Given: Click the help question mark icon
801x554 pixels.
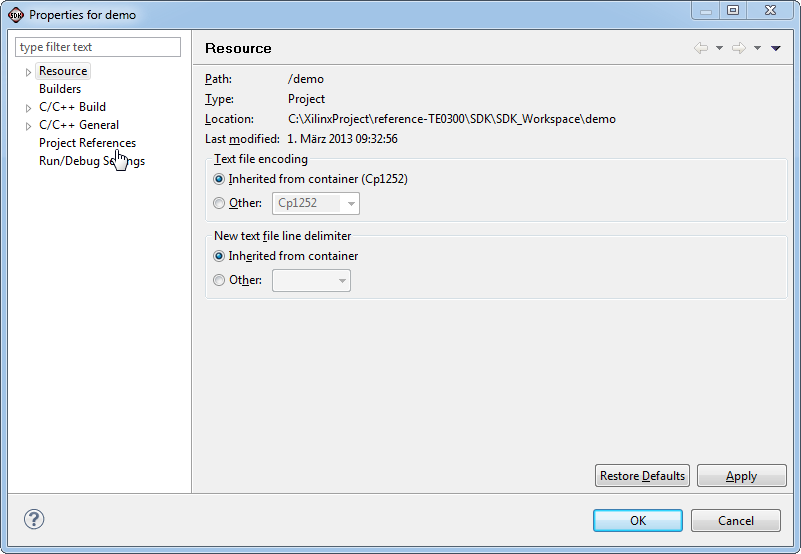Looking at the screenshot, I should click(x=34, y=519).
